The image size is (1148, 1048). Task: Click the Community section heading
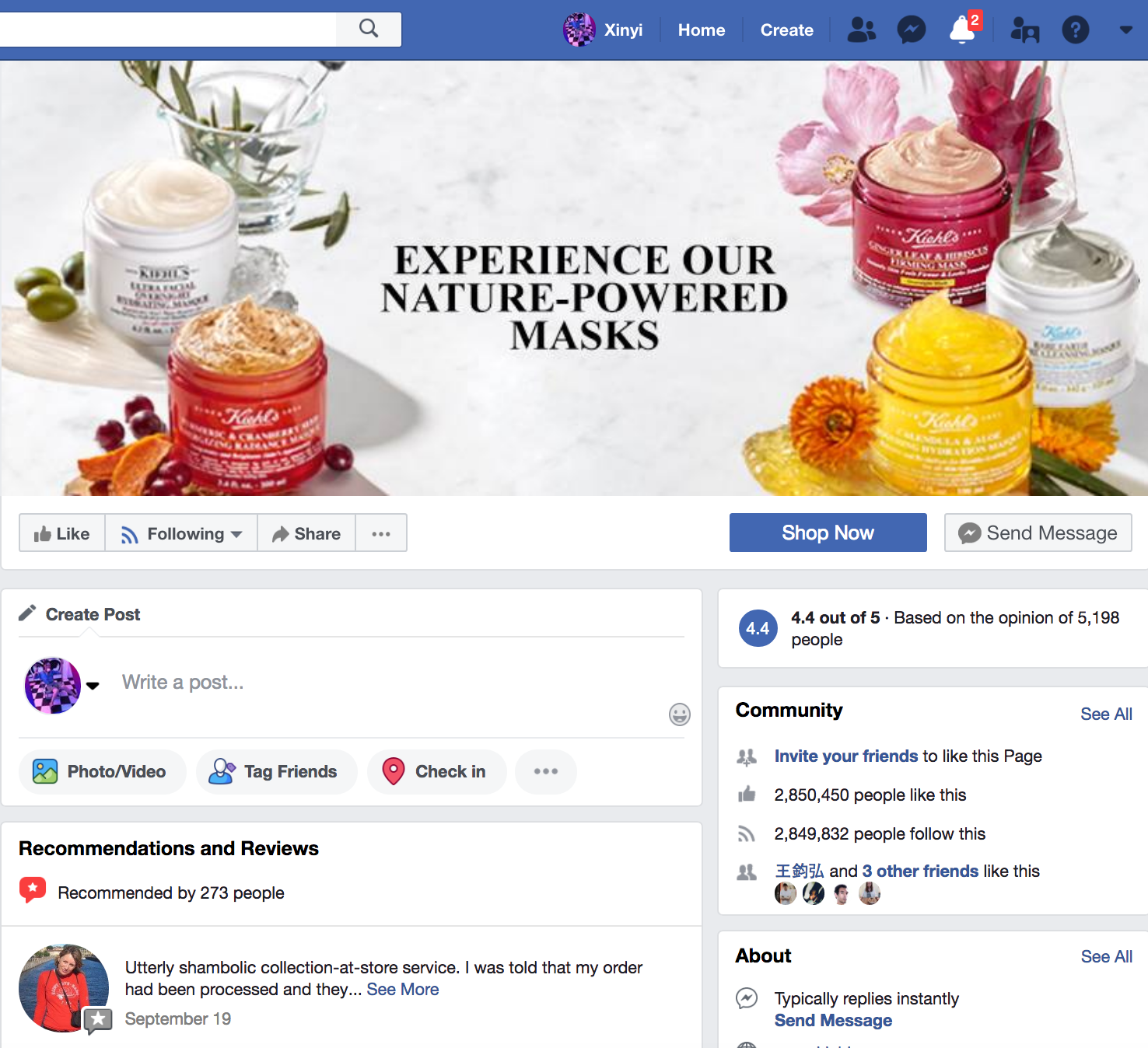(x=789, y=710)
